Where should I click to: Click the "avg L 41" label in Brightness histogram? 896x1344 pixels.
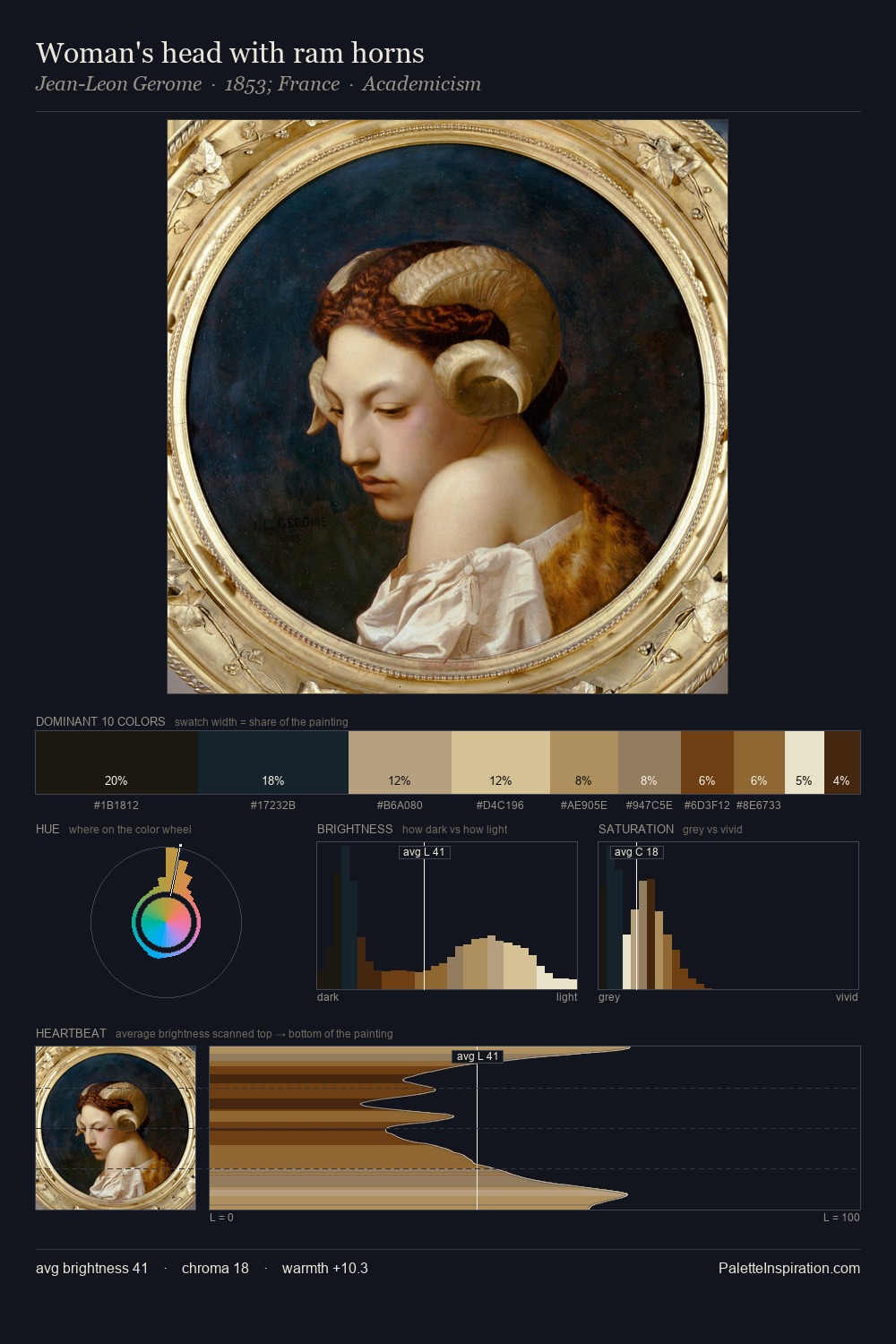point(424,852)
